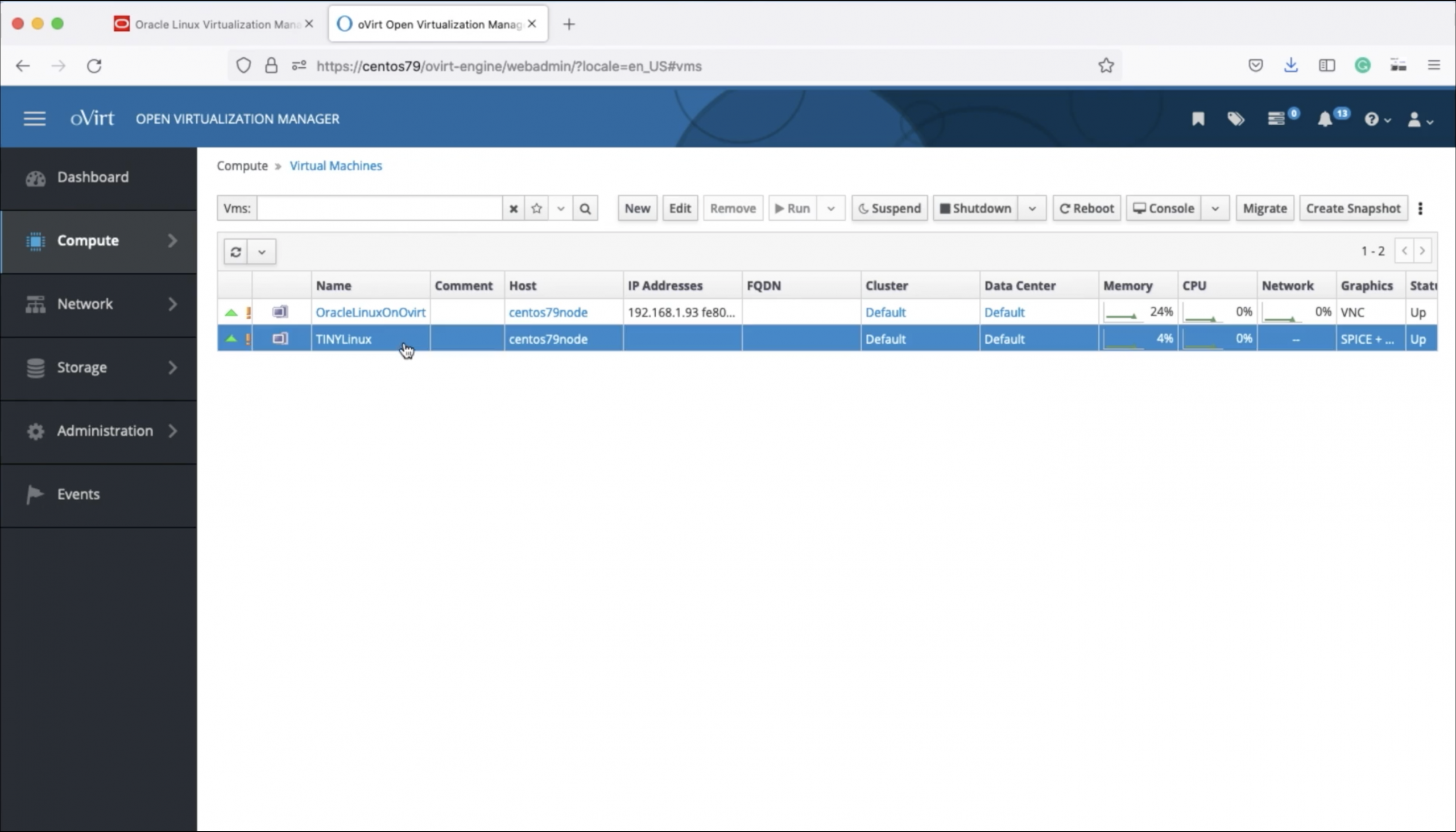
Task: Click the bookmarks icon in the top bar
Action: (x=1198, y=118)
